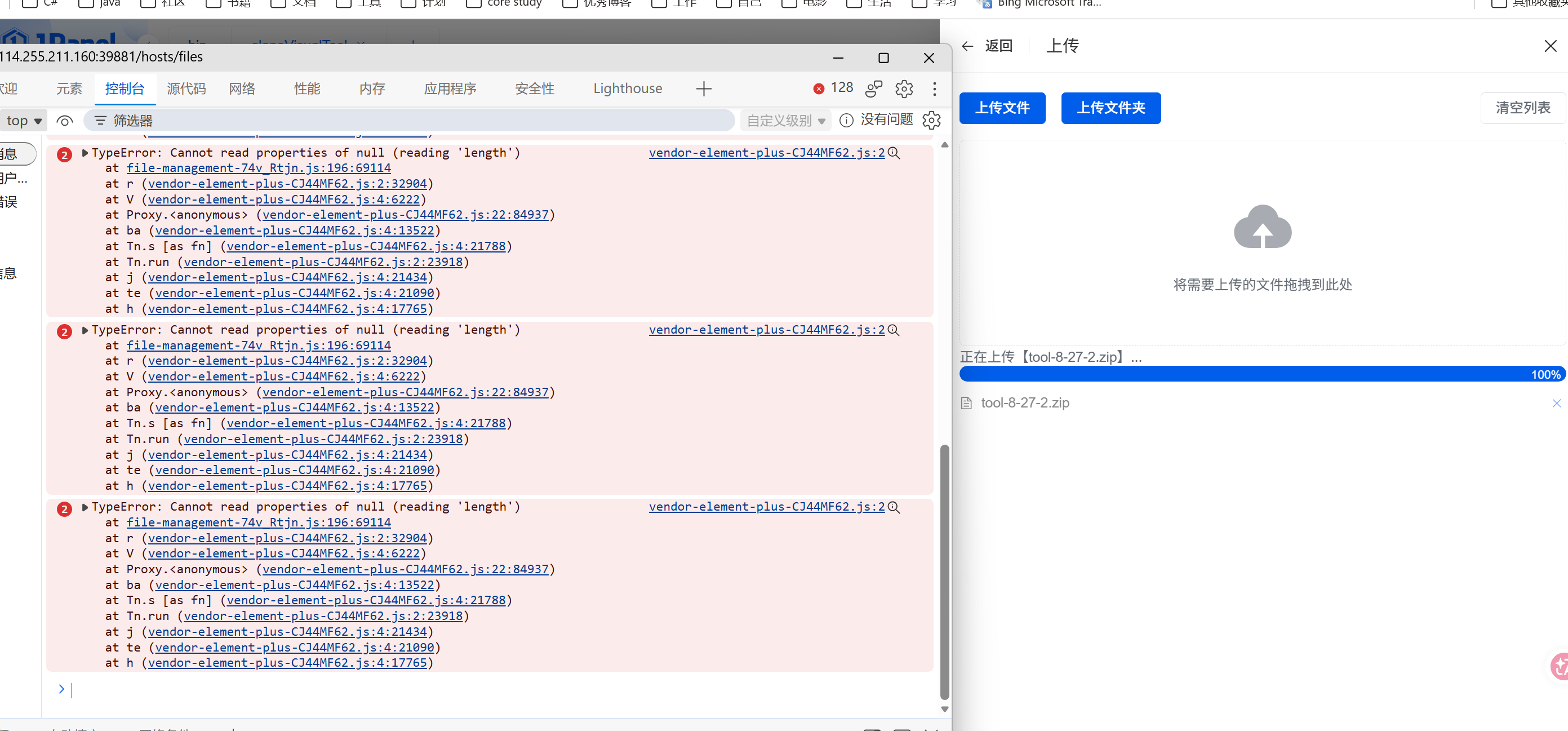The width and height of the screenshot is (1568, 731).
Task: Add a new DevTools tab with plus icon
Action: coord(704,89)
